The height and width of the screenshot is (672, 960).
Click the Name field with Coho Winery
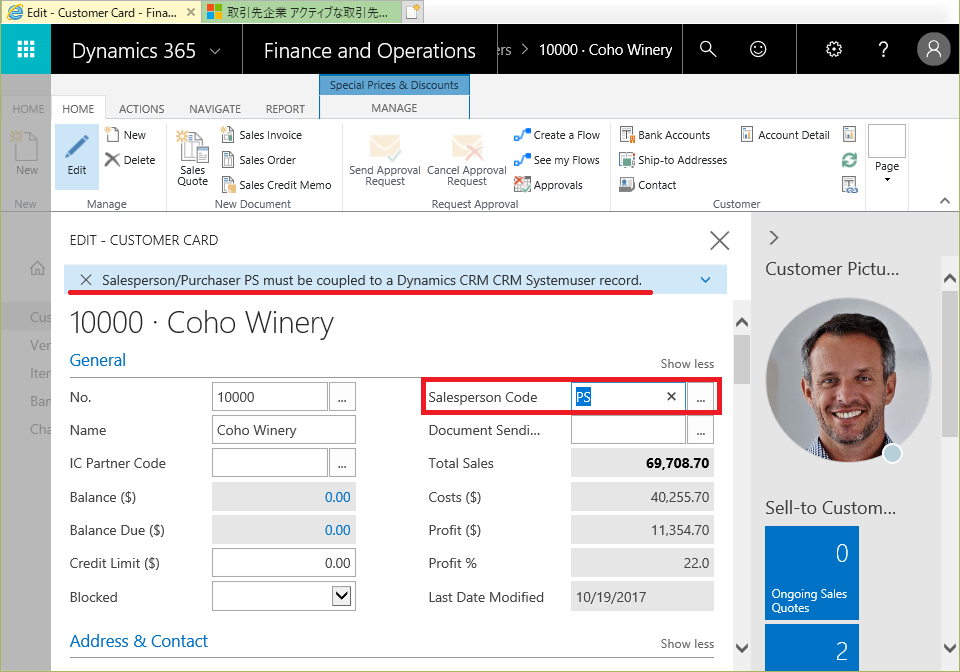pos(283,430)
